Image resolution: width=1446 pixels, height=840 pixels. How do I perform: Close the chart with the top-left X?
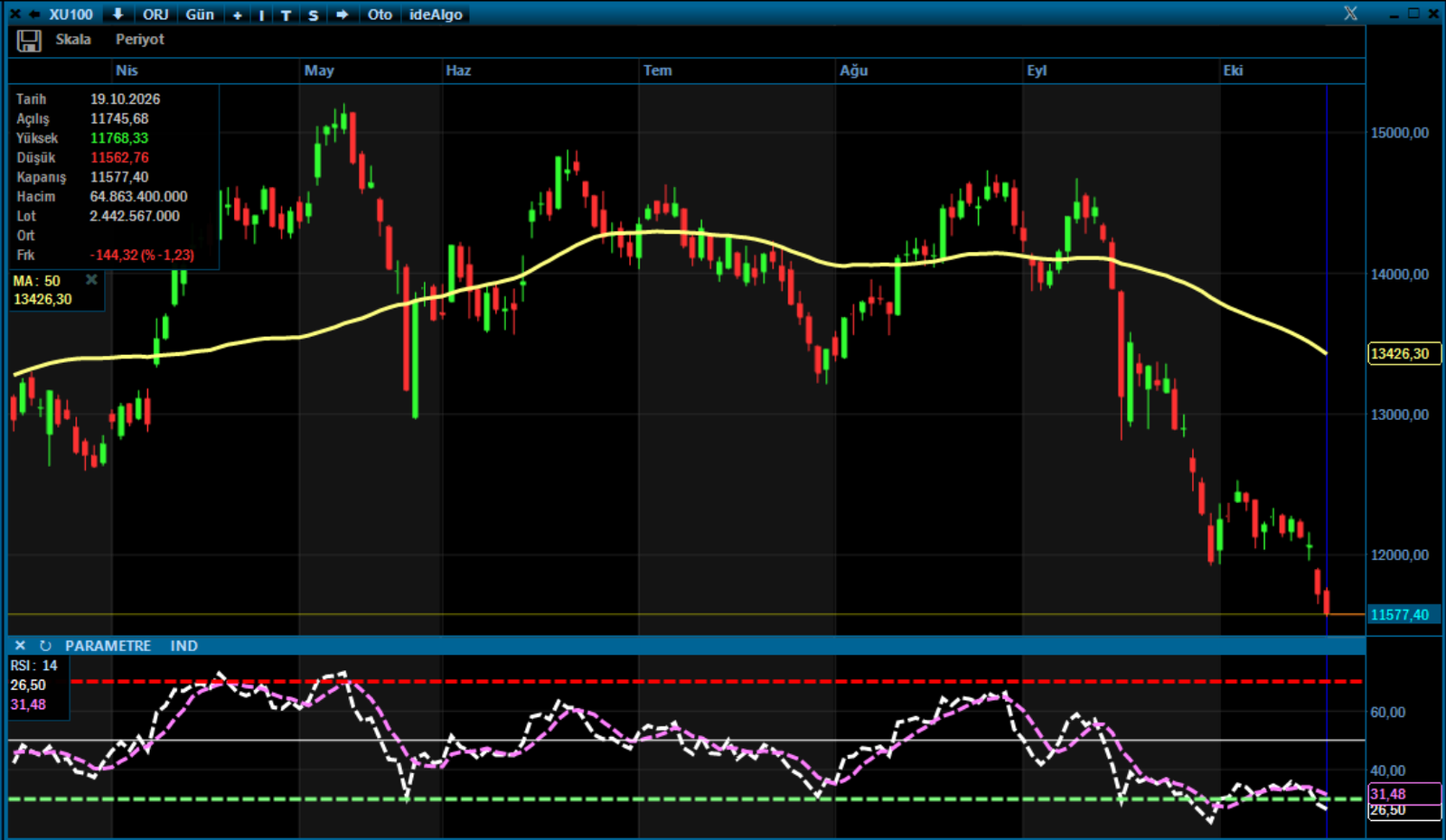tap(14, 14)
